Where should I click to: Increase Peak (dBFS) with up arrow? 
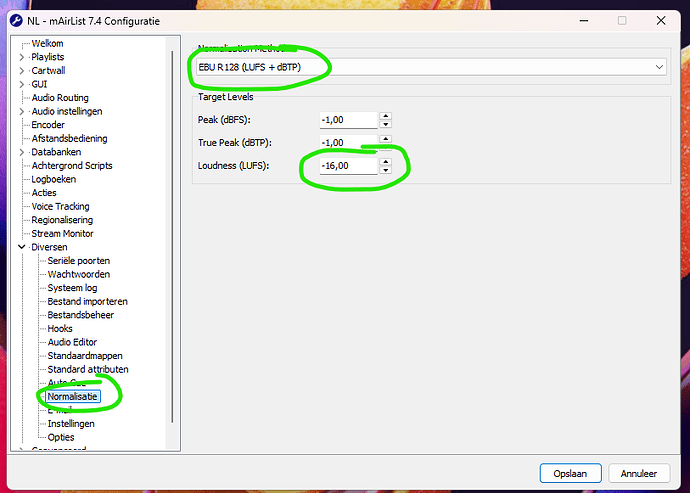pyautogui.click(x=385, y=116)
